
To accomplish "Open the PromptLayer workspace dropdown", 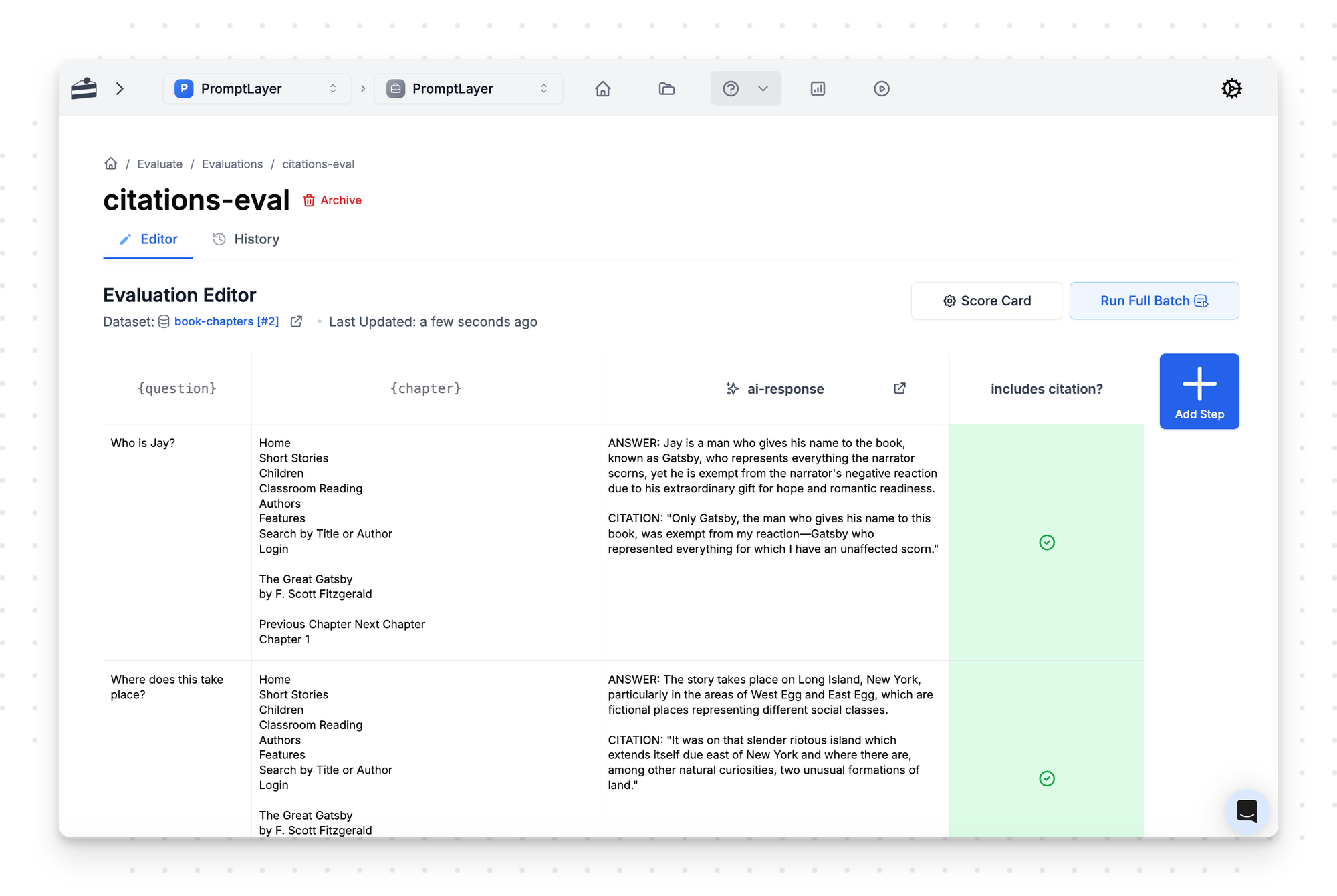I will [x=468, y=88].
